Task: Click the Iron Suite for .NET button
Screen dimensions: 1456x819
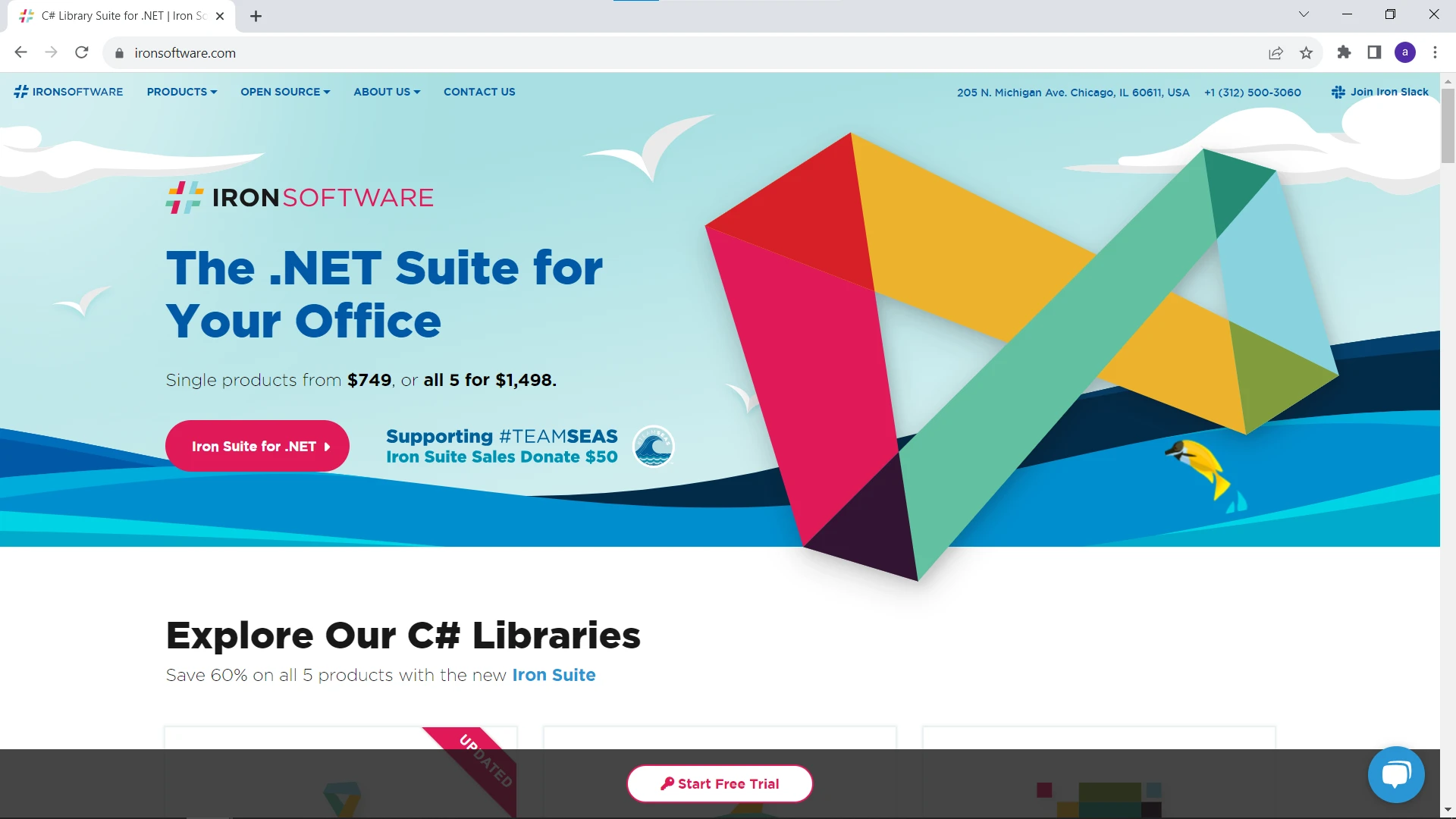Action: (x=257, y=446)
